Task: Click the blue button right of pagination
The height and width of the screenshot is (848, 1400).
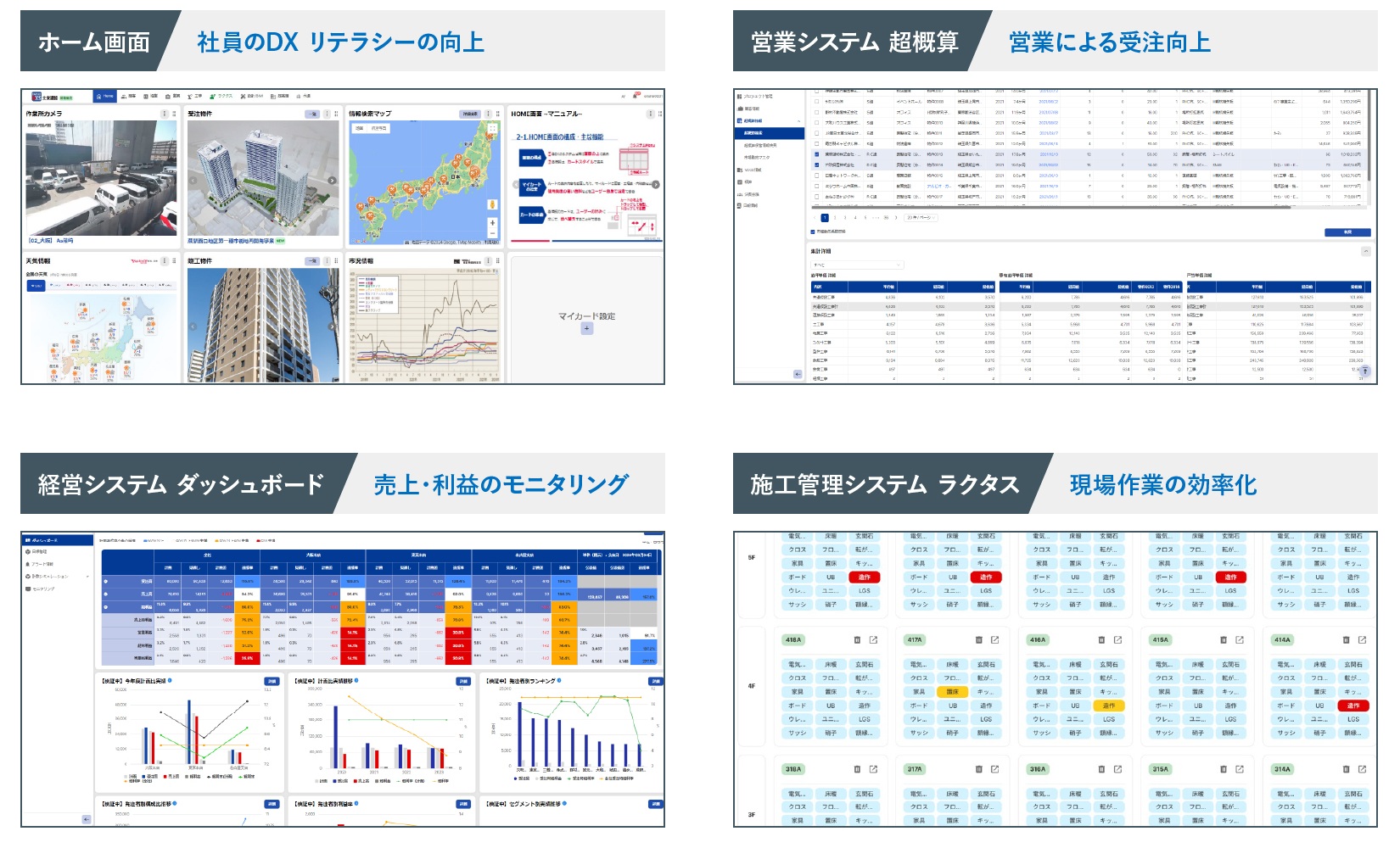Action: point(1347,232)
